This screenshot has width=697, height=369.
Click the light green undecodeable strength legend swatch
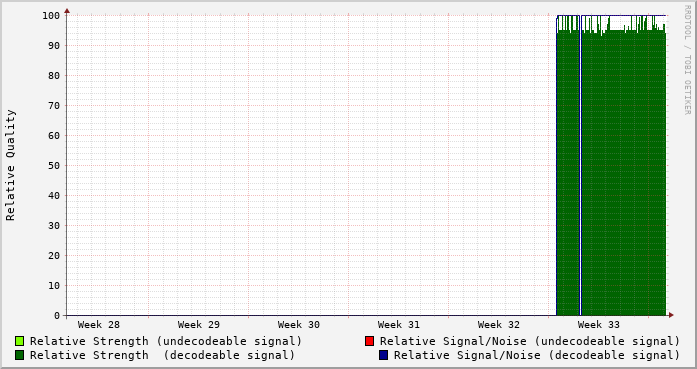[x=20, y=341]
